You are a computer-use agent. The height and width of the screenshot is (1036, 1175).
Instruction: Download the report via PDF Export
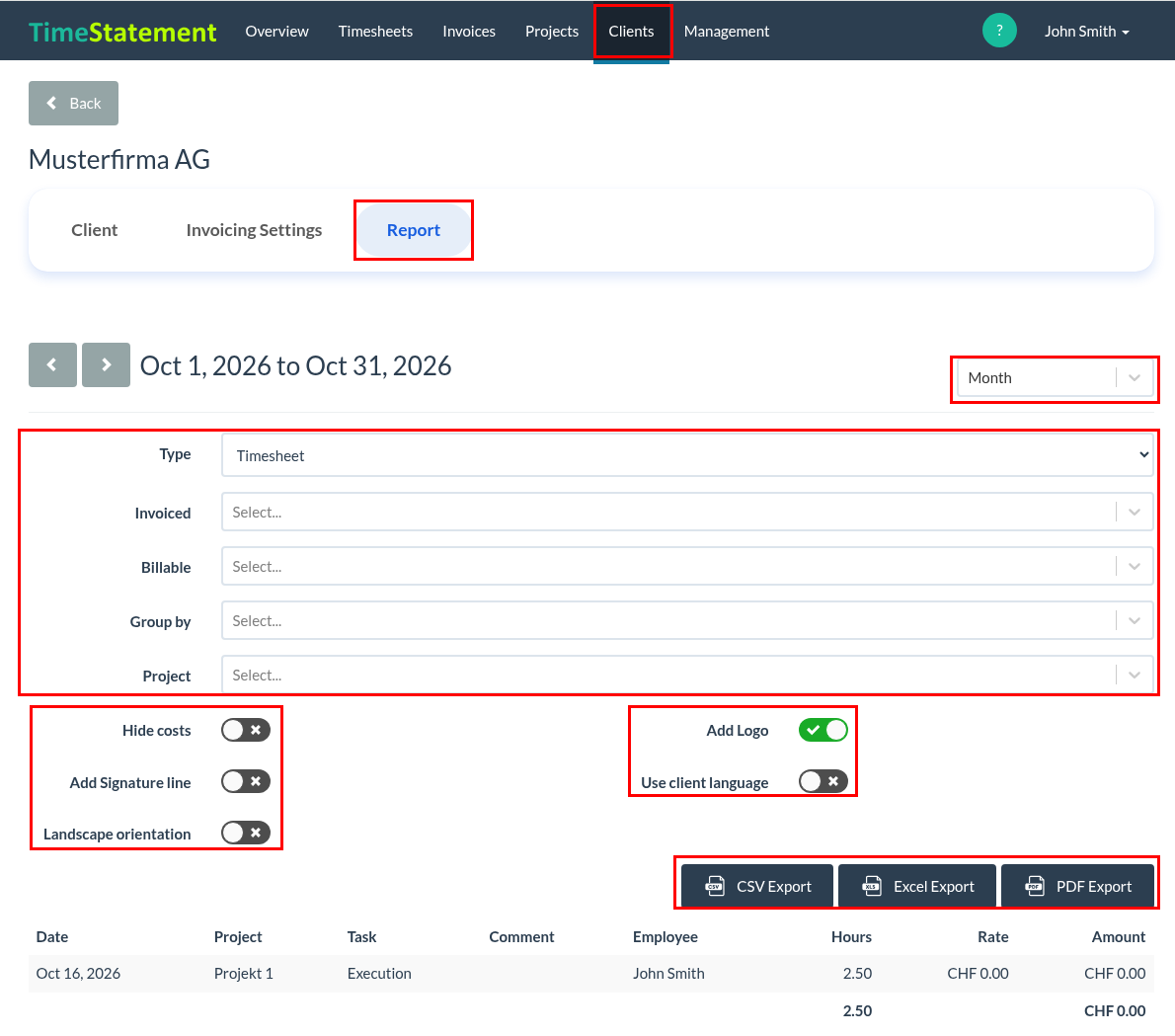(1077, 886)
